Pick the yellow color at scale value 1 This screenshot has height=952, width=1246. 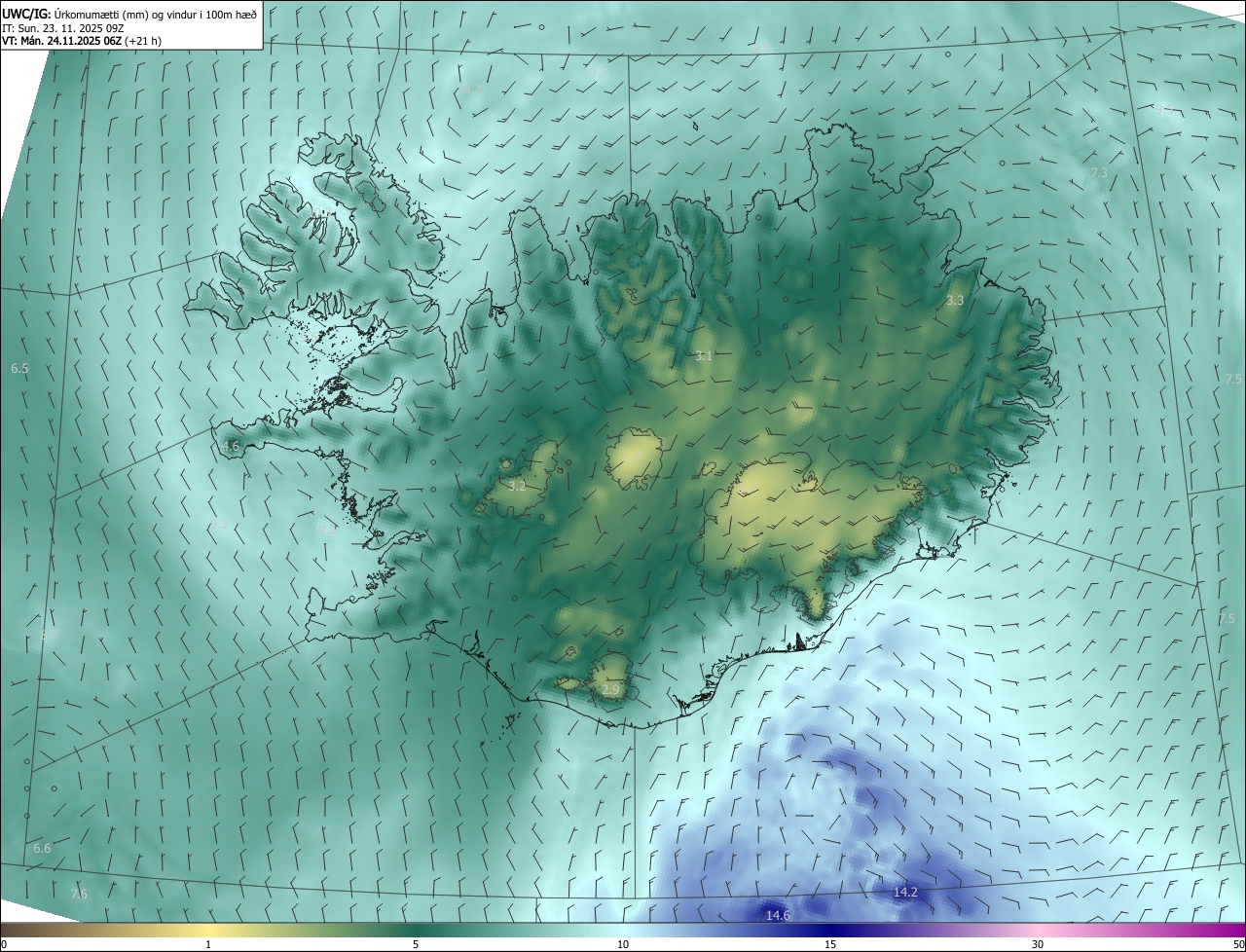coord(208,930)
